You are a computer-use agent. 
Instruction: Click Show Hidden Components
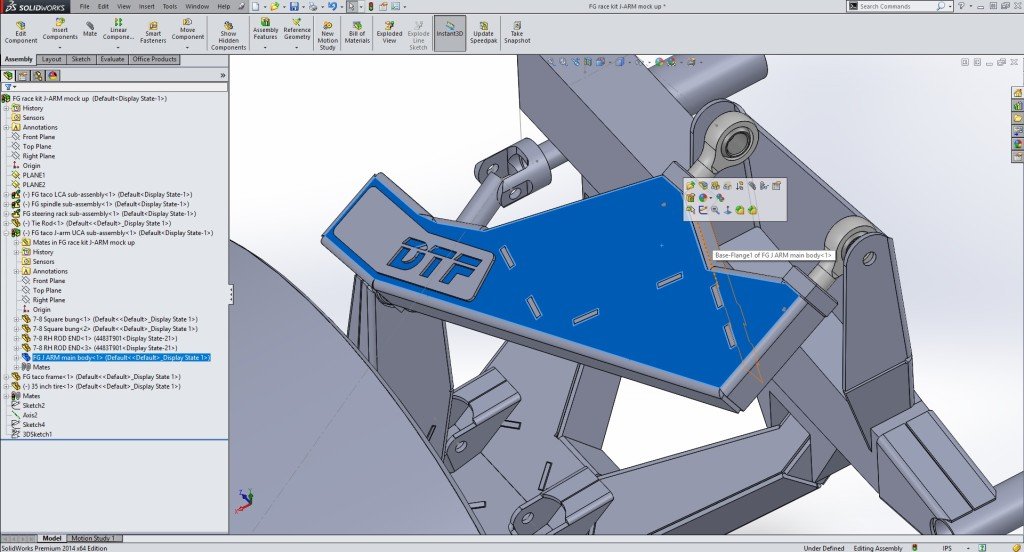[x=229, y=35]
